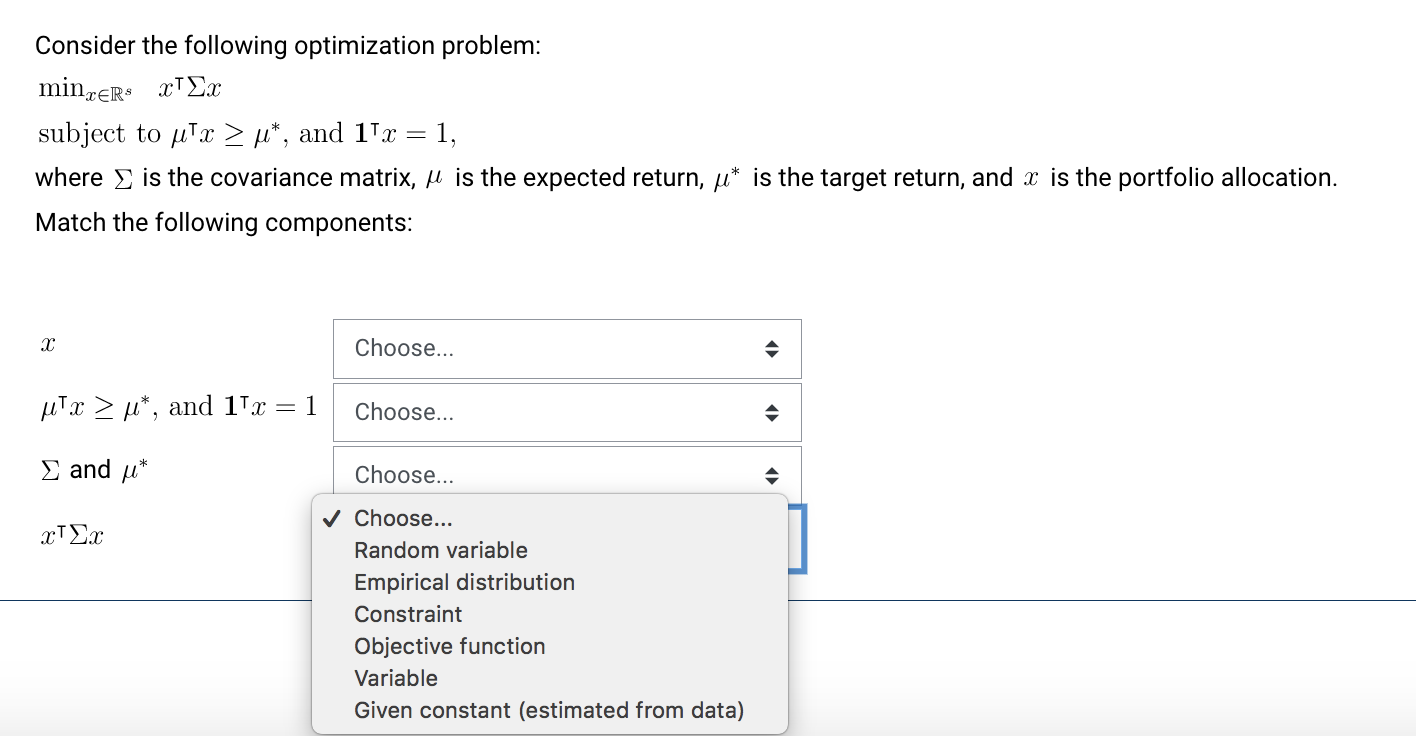
Task: Click the up-down arrow on the third Choose box
Action: pyautogui.click(x=771, y=474)
